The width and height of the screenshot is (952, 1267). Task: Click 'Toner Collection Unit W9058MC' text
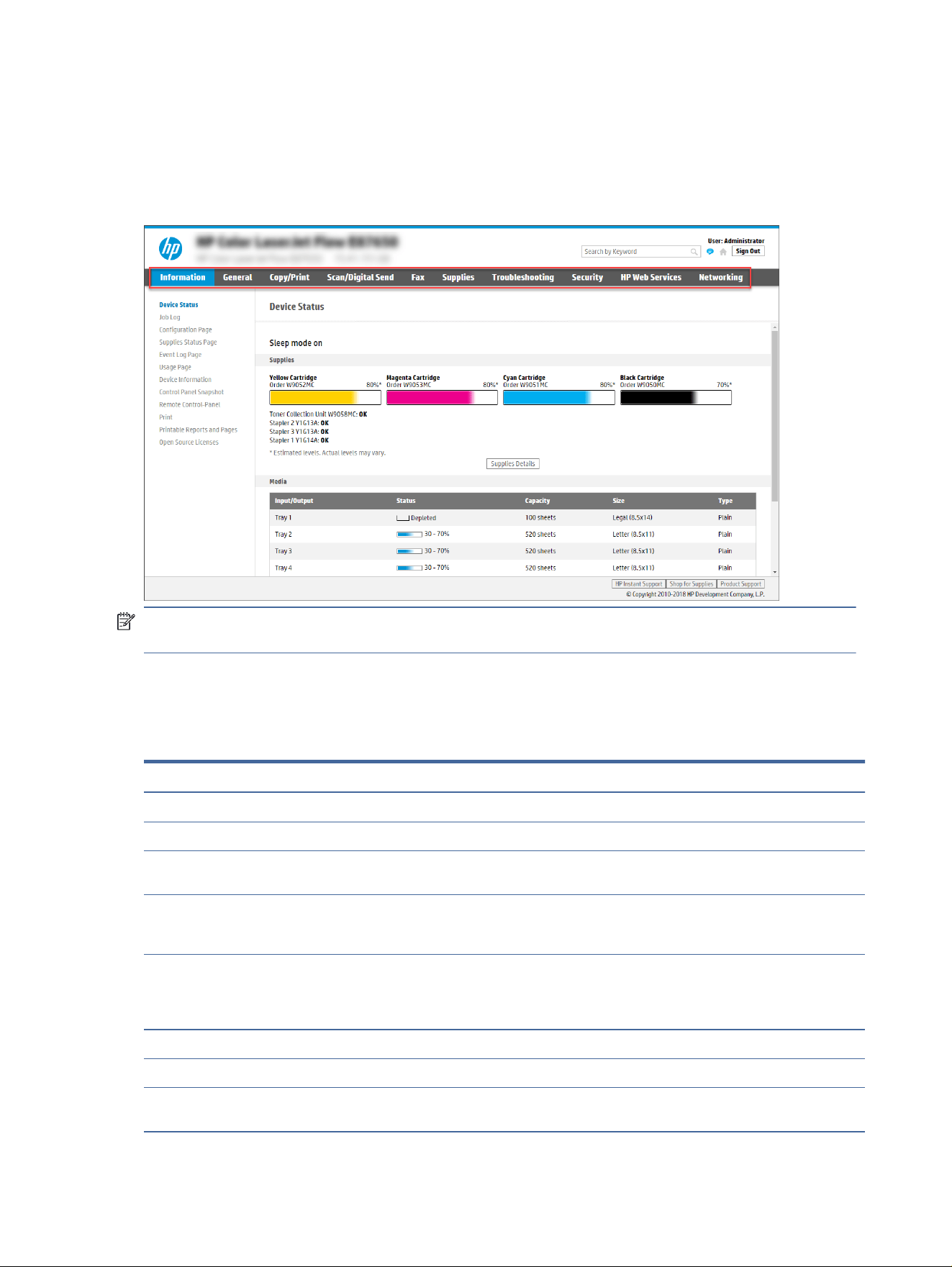pos(313,414)
